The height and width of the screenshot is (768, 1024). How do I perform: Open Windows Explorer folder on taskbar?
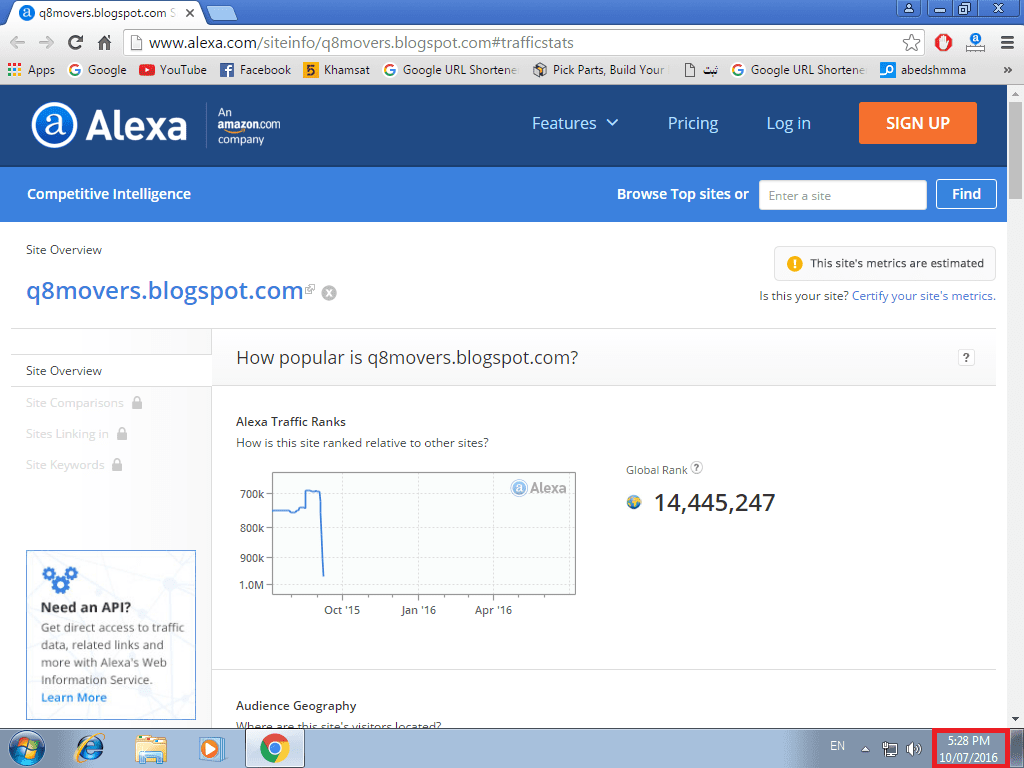[x=151, y=748]
